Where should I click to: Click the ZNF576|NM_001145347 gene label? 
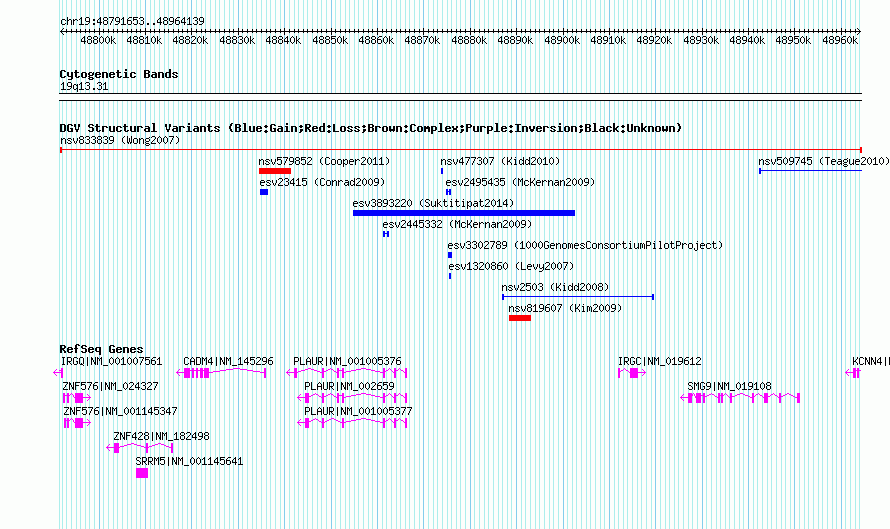120,411
